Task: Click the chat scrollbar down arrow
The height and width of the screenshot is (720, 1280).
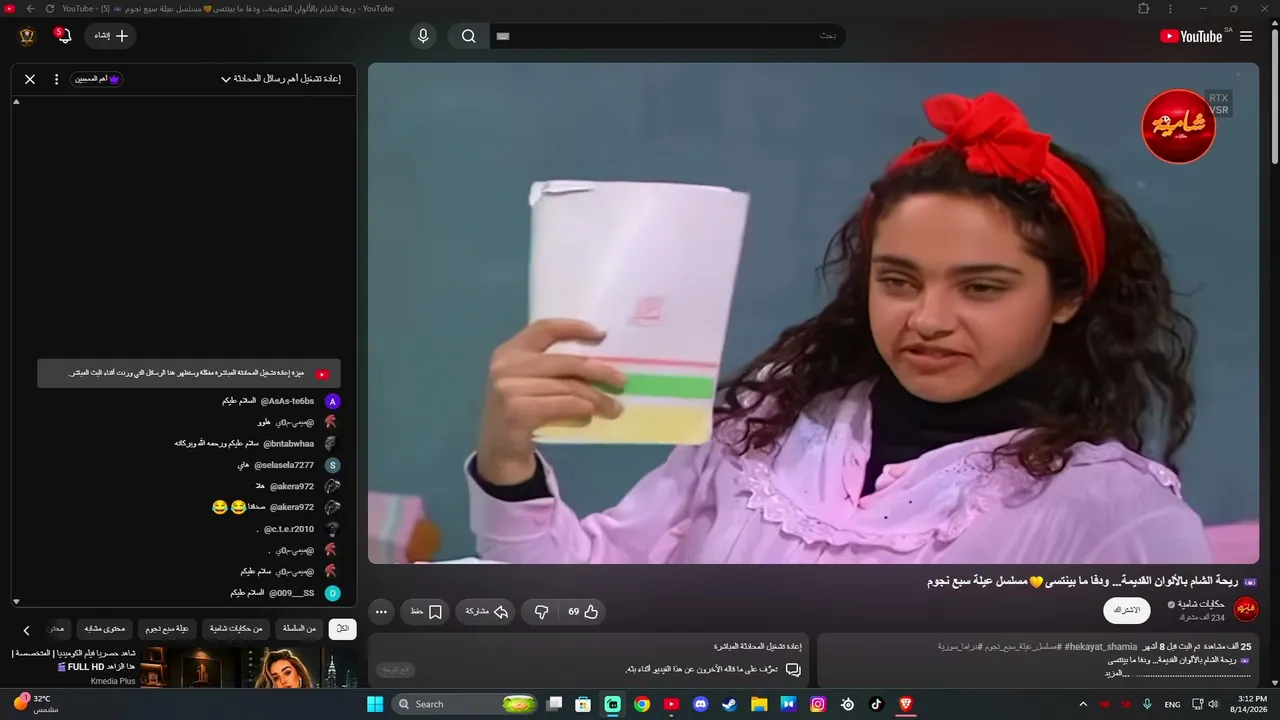Action: click(x=16, y=601)
